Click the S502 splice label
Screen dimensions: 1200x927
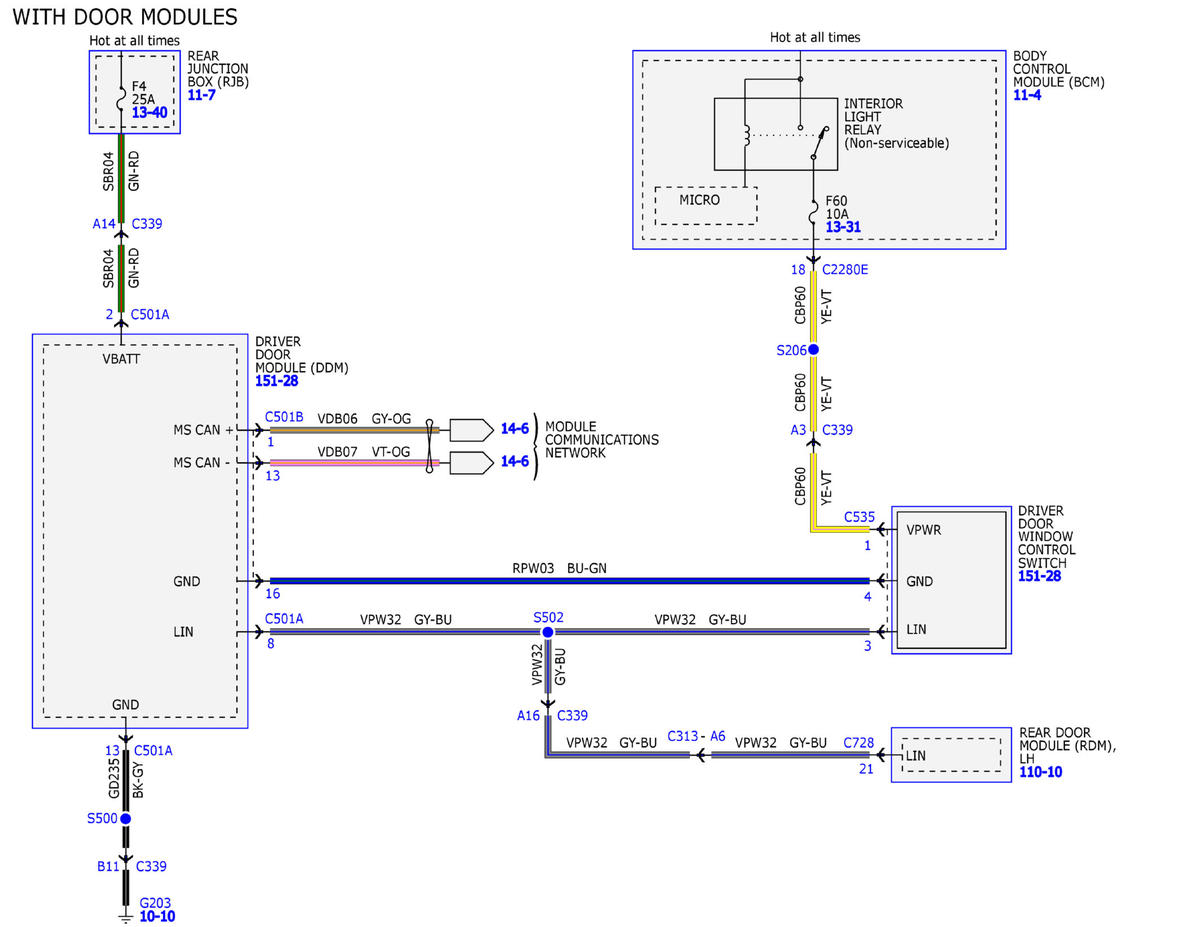[549, 617]
